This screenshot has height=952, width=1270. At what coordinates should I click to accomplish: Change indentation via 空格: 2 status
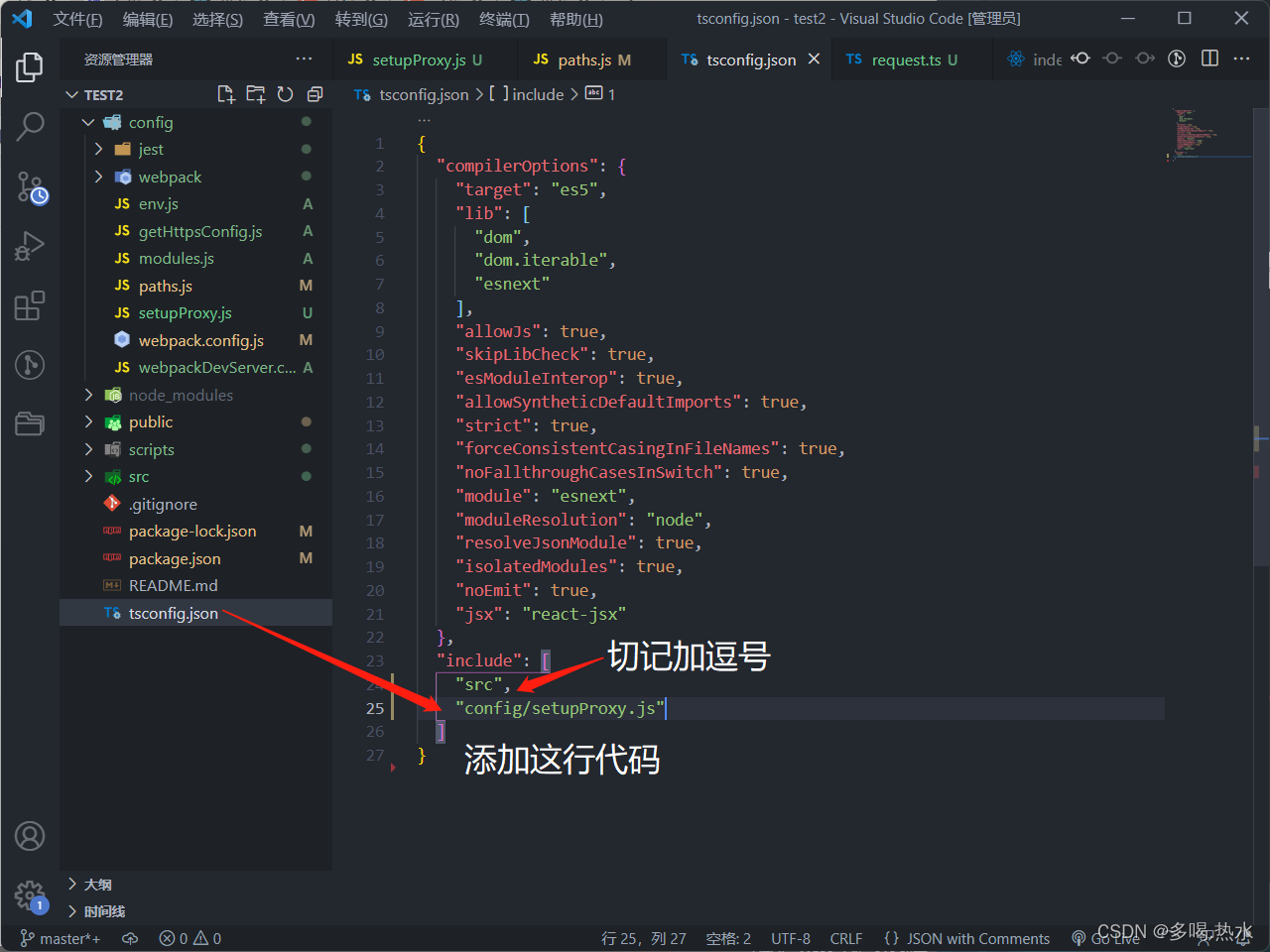tap(728, 938)
